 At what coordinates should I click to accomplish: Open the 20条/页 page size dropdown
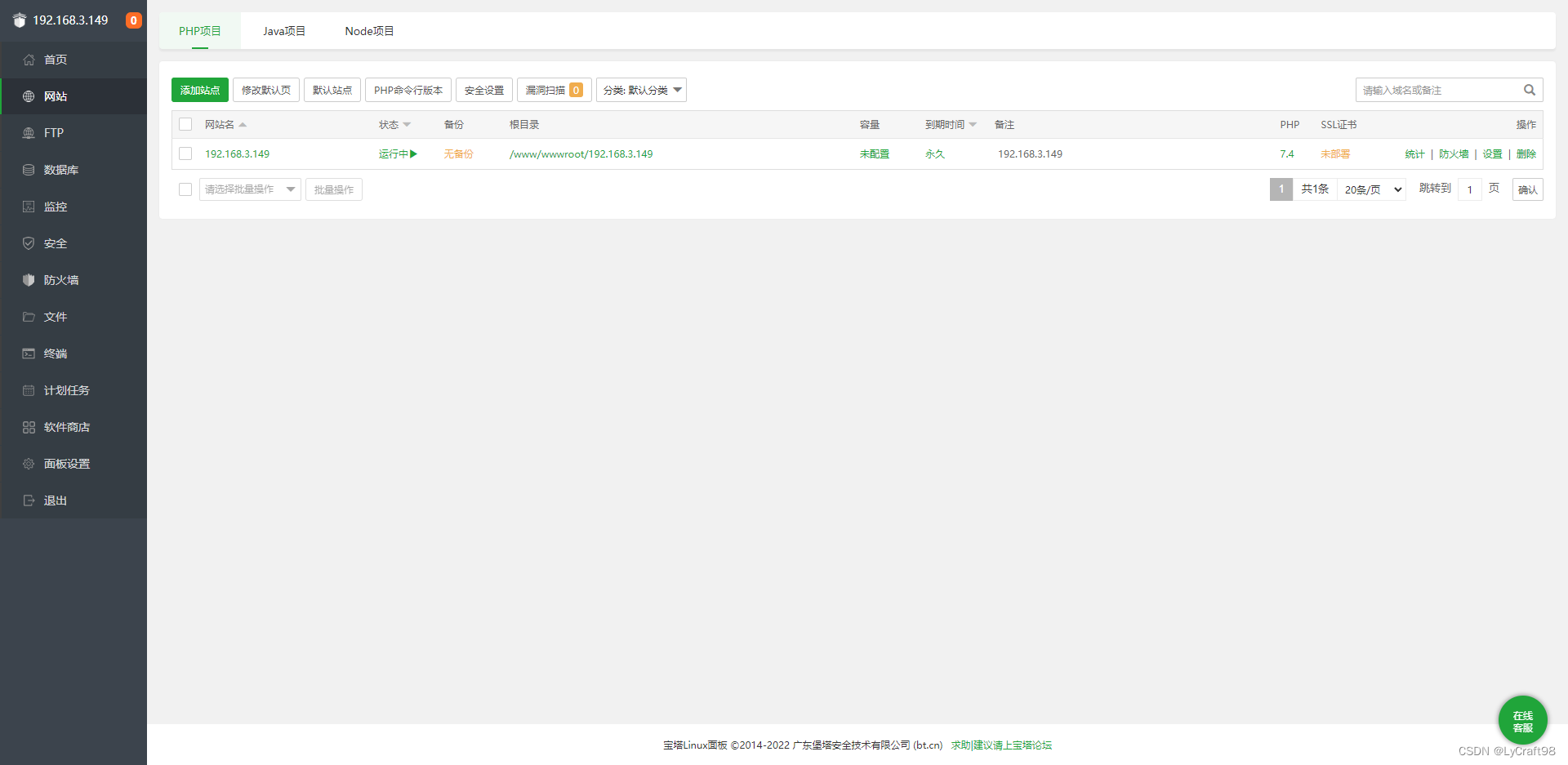(x=1372, y=189)
